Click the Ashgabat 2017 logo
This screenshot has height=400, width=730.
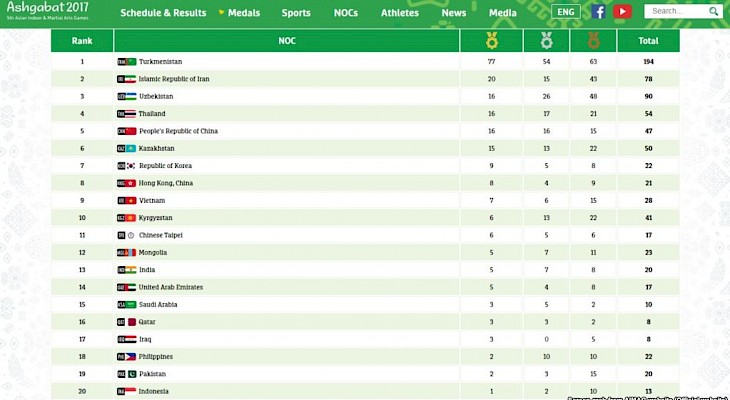(47, 11)
